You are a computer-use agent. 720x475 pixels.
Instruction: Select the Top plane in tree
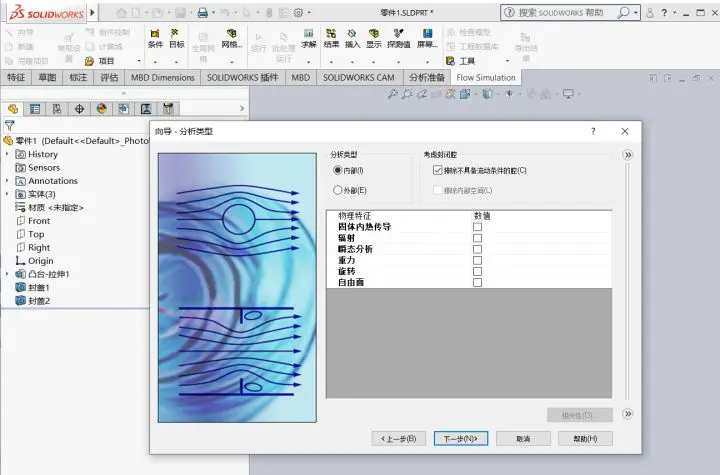coord(30,234)
